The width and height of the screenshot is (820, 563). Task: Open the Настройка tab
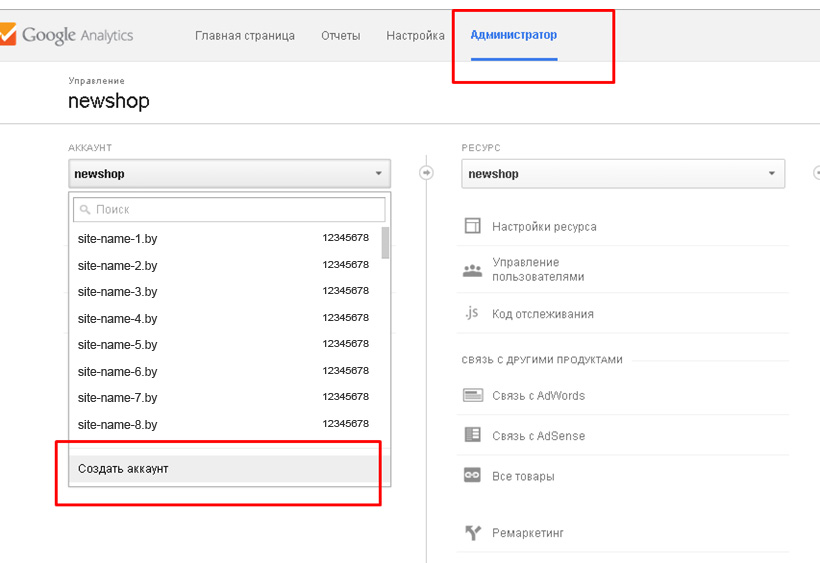point(415,36)
